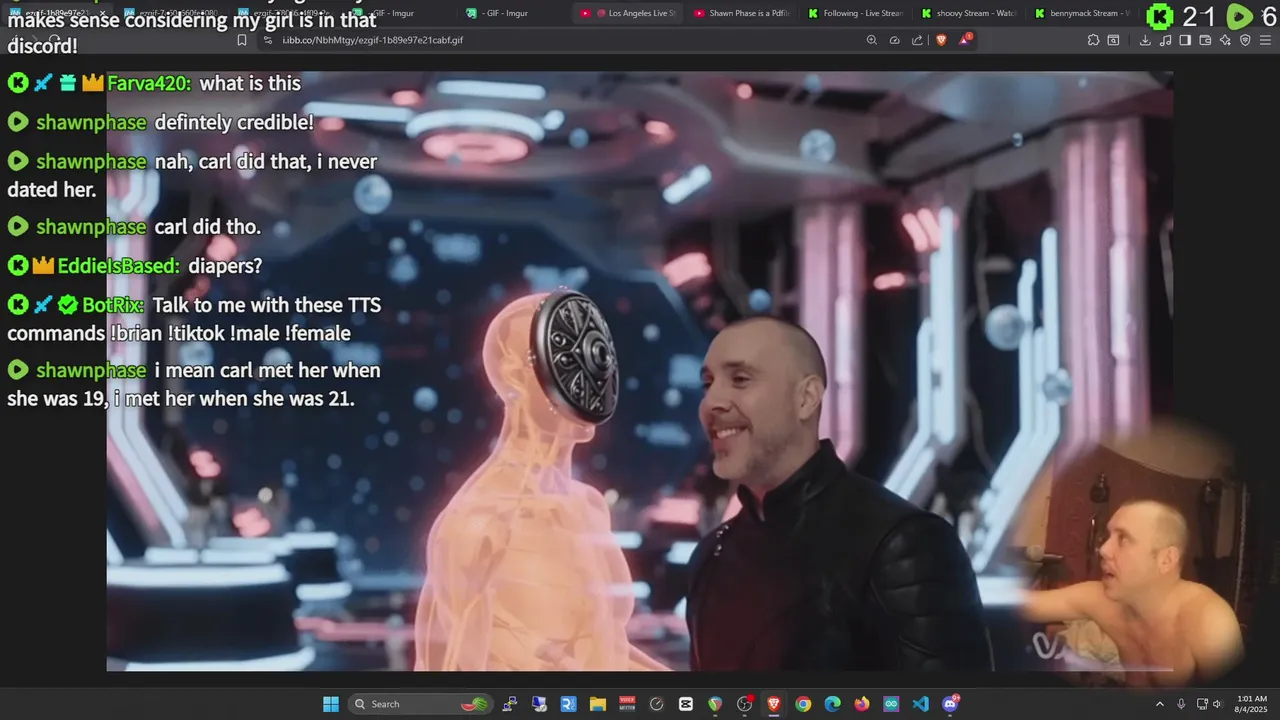This screenshot has height=720, width=1280.
Task: Expand the system tray hidden icons chevron
Action: (x=1160, y=704)
